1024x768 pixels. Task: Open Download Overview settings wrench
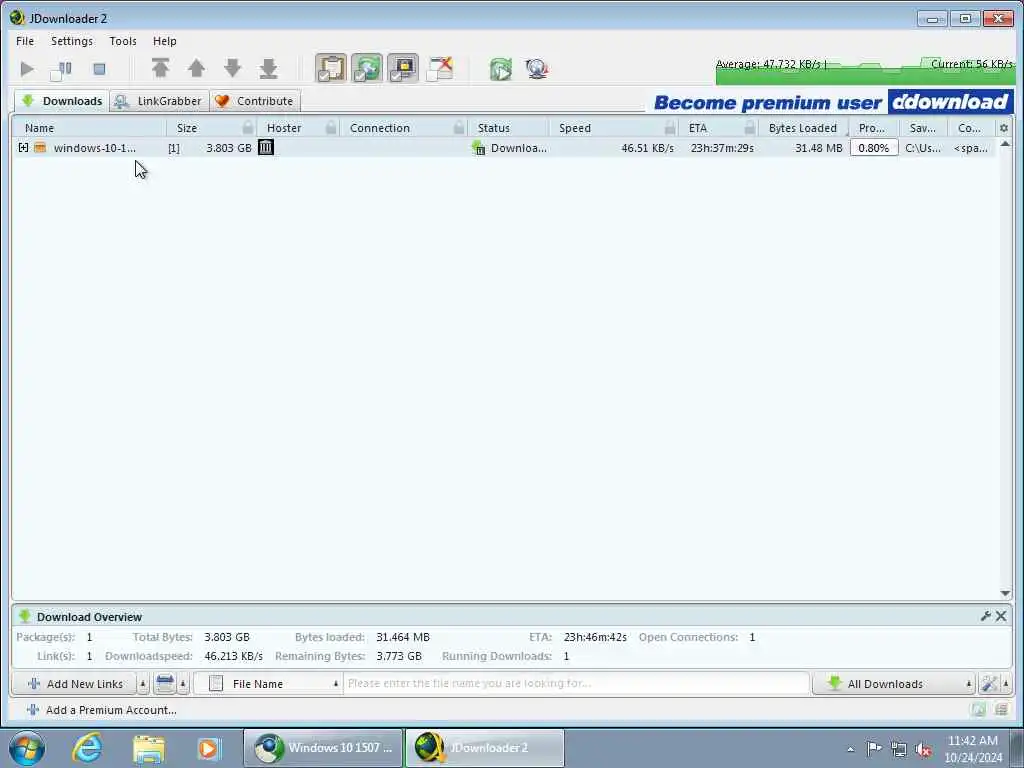click(985, 616)
